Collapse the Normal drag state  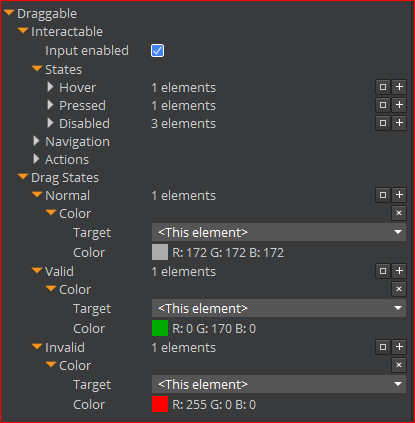coord(37,195)
